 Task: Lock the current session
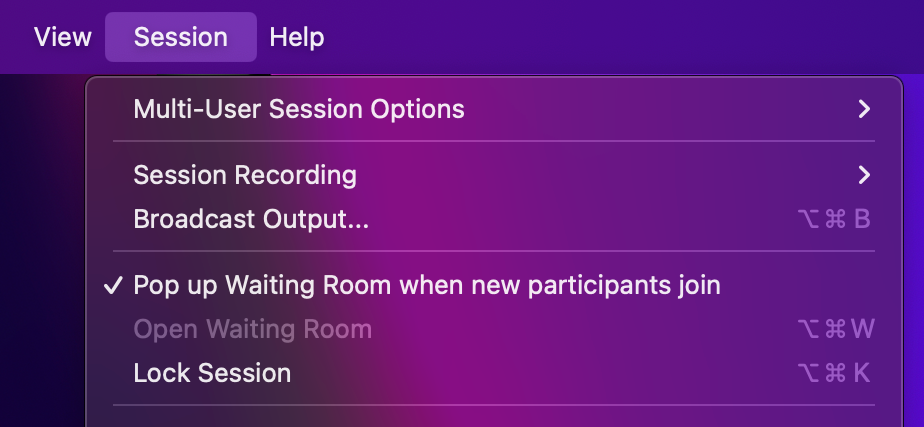[212, 373]
